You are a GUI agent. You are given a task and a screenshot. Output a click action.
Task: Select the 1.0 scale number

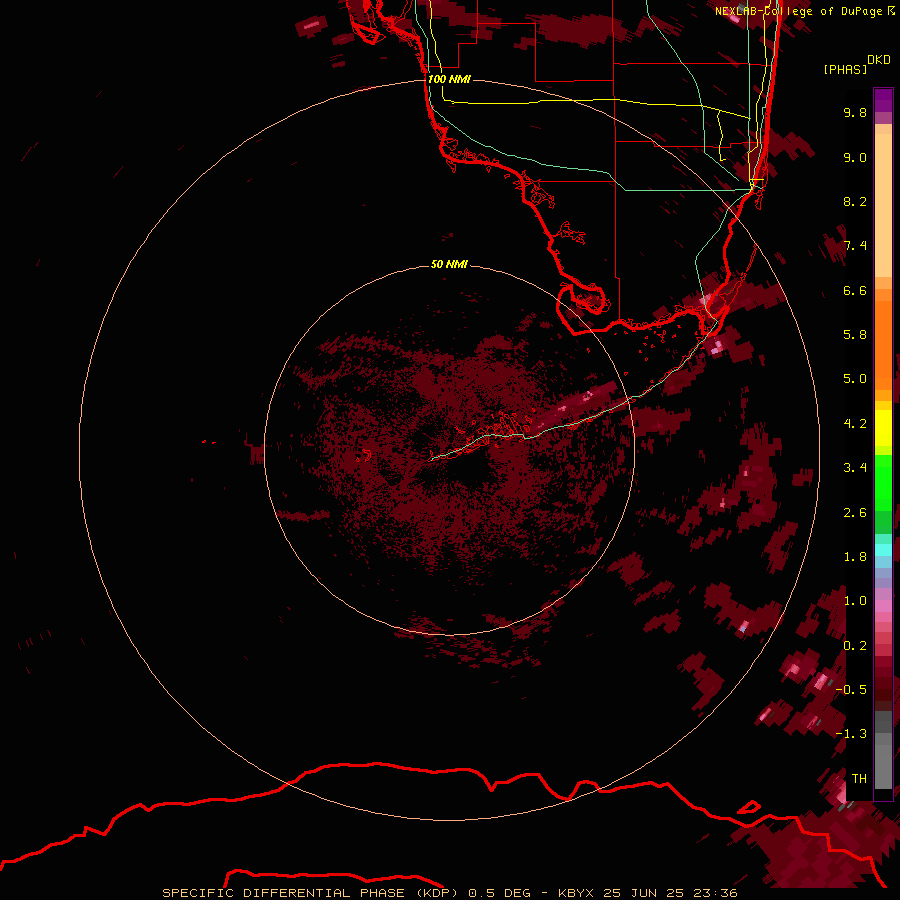(855, 601)
